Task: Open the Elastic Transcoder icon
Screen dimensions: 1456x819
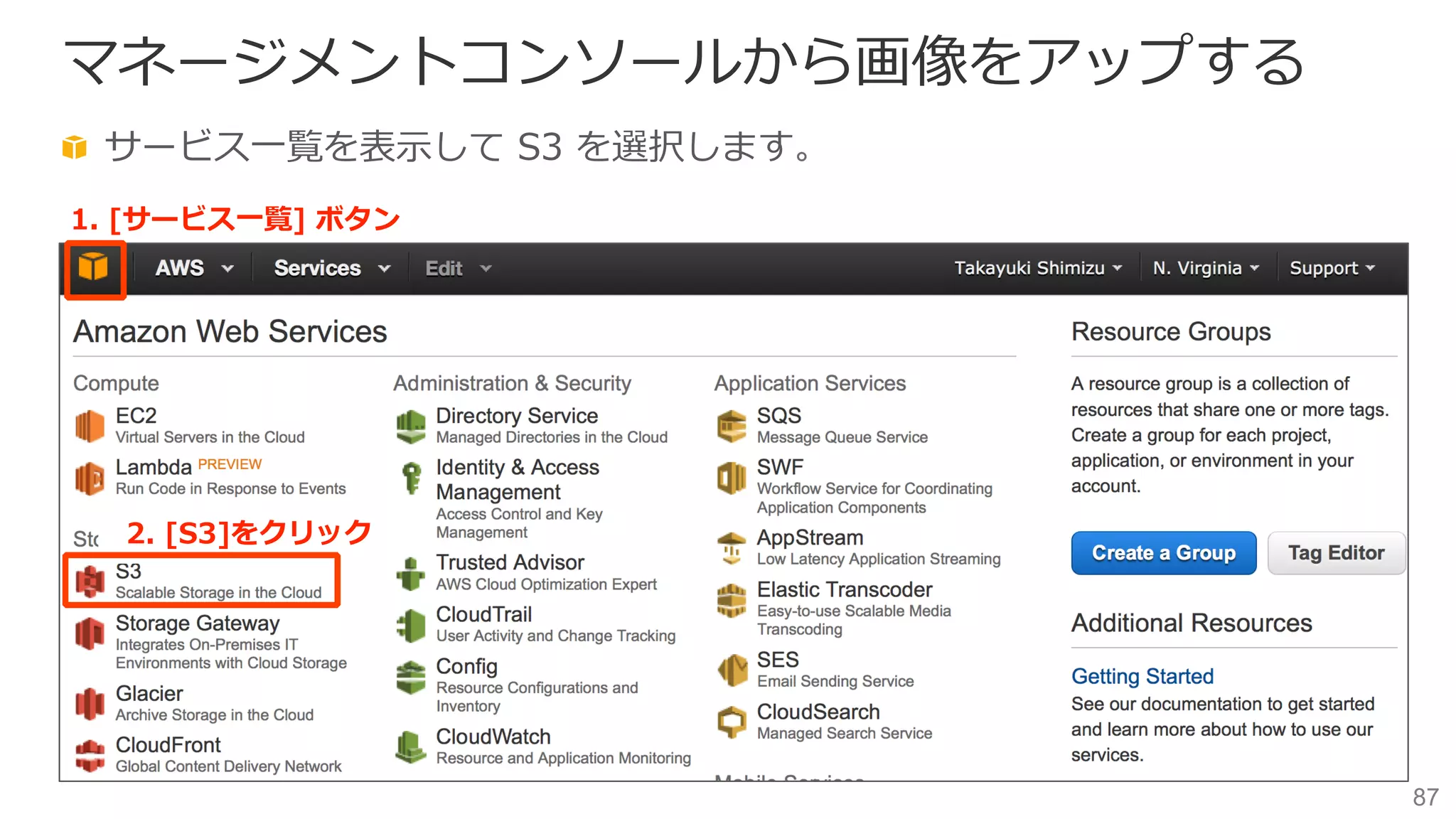Action: (732, 599)
